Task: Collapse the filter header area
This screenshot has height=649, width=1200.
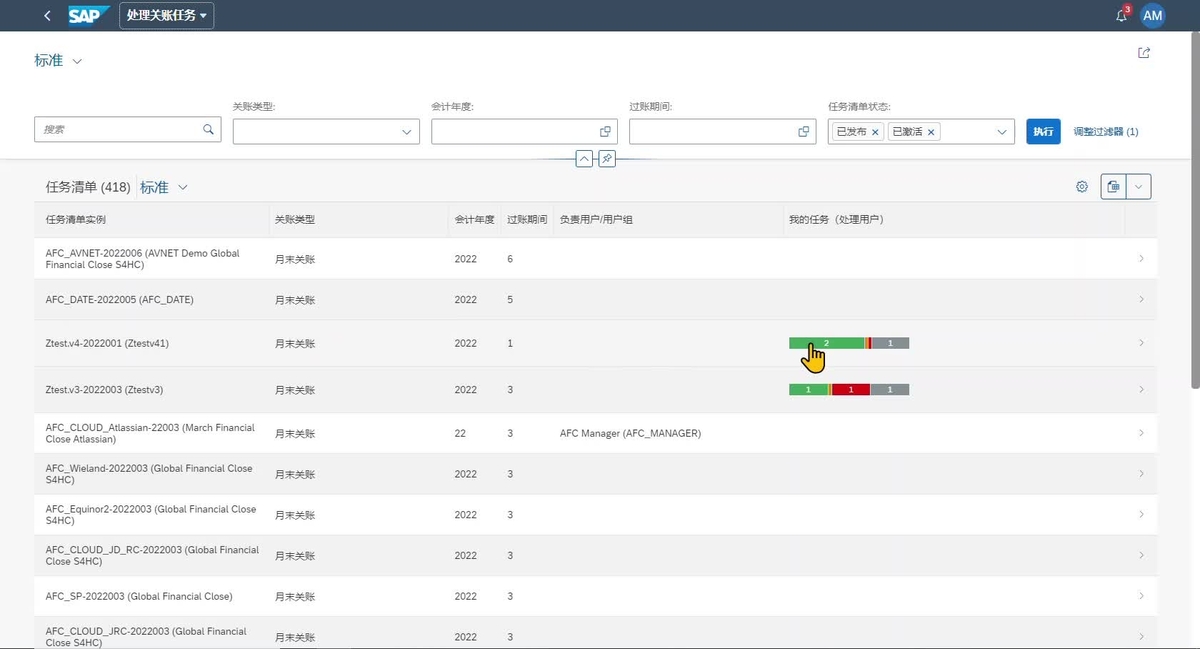Action: click(584, 159)
